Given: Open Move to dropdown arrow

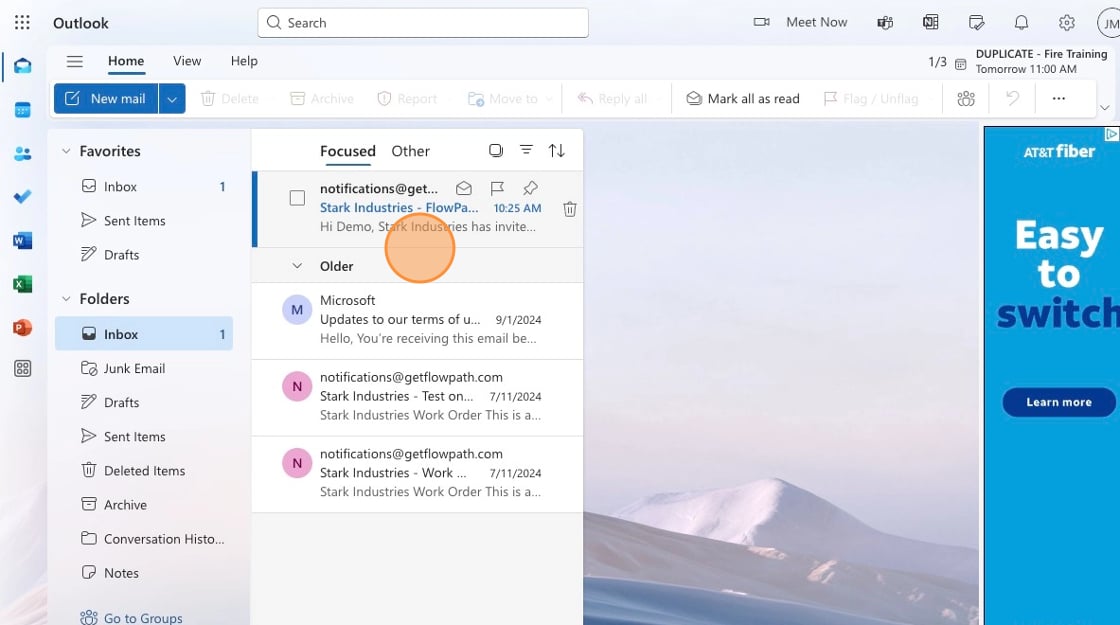Looking at the screenshot, I should (x=549, y=99).
